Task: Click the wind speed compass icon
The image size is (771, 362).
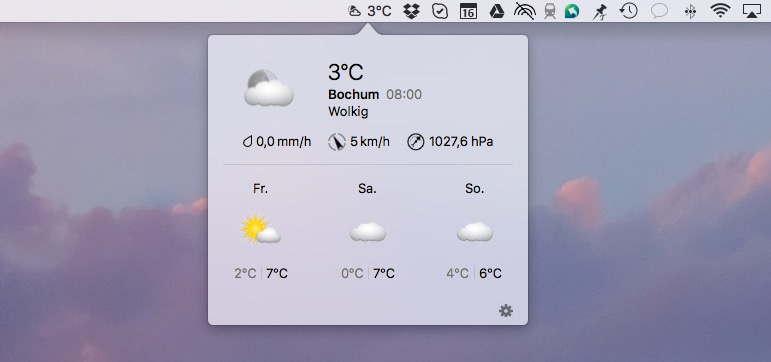Action: (x=337, y=142)
